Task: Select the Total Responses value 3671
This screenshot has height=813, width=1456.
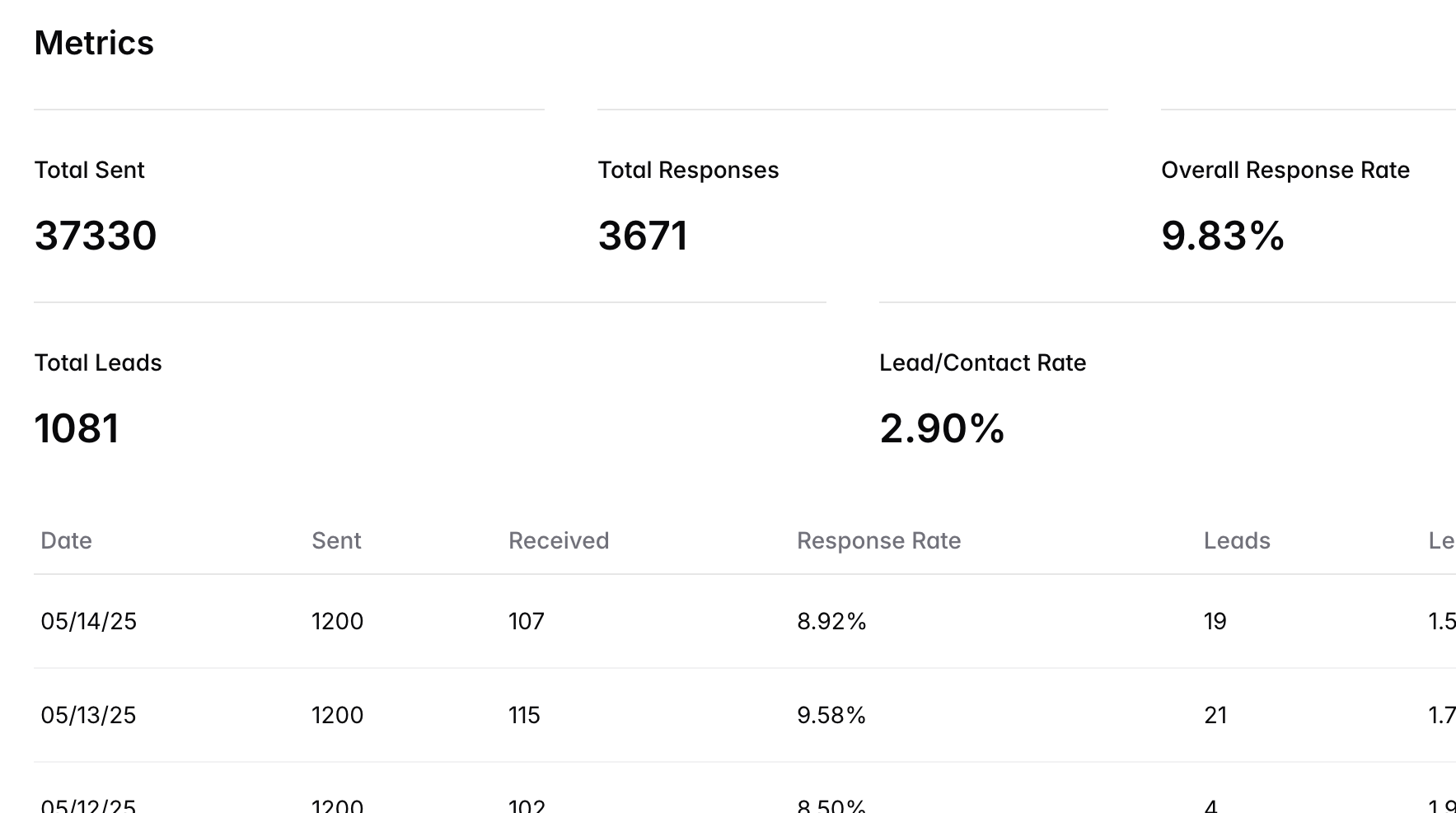Action: coord(643,236)
